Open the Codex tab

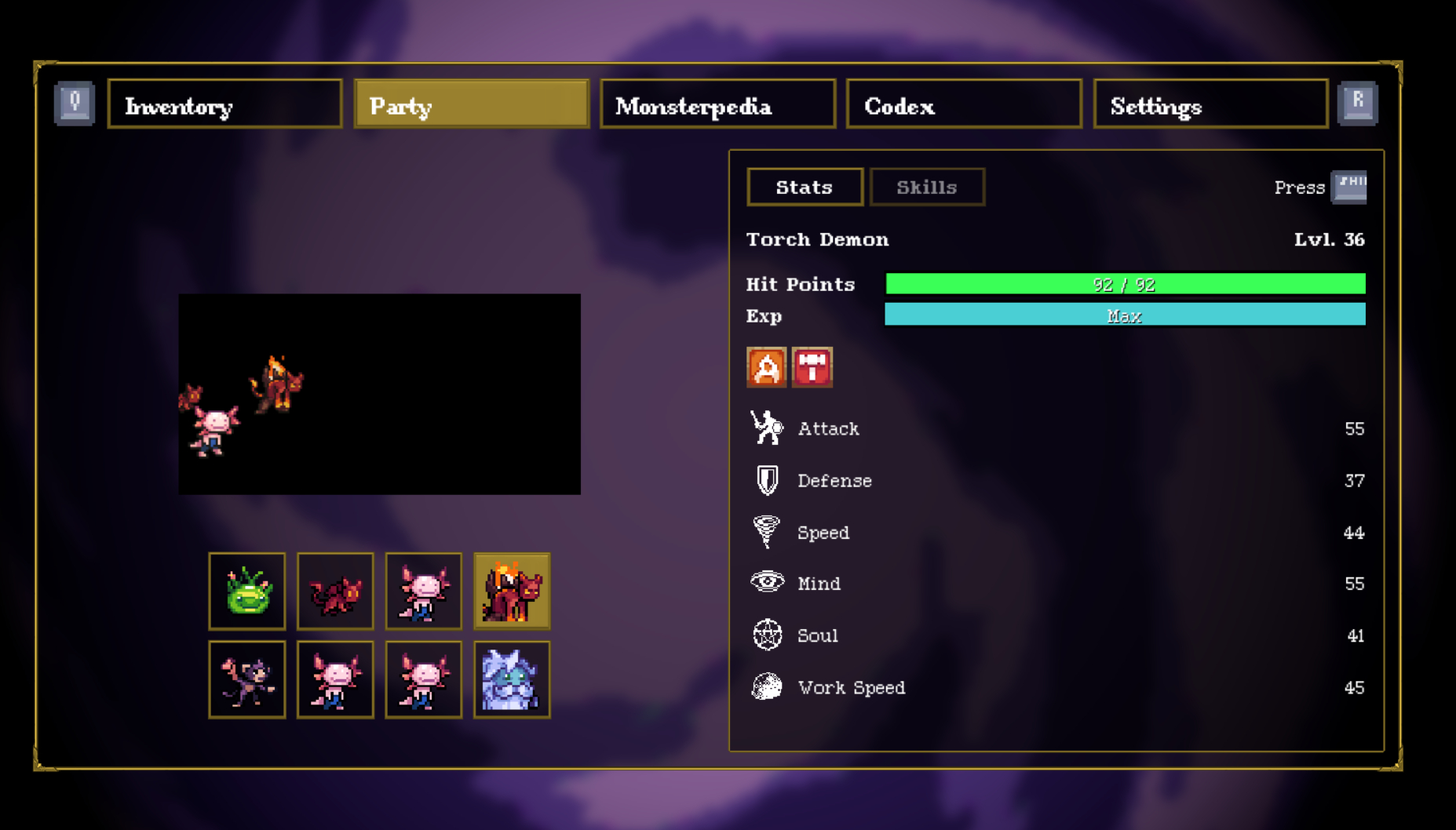click(x=964, y=104)
